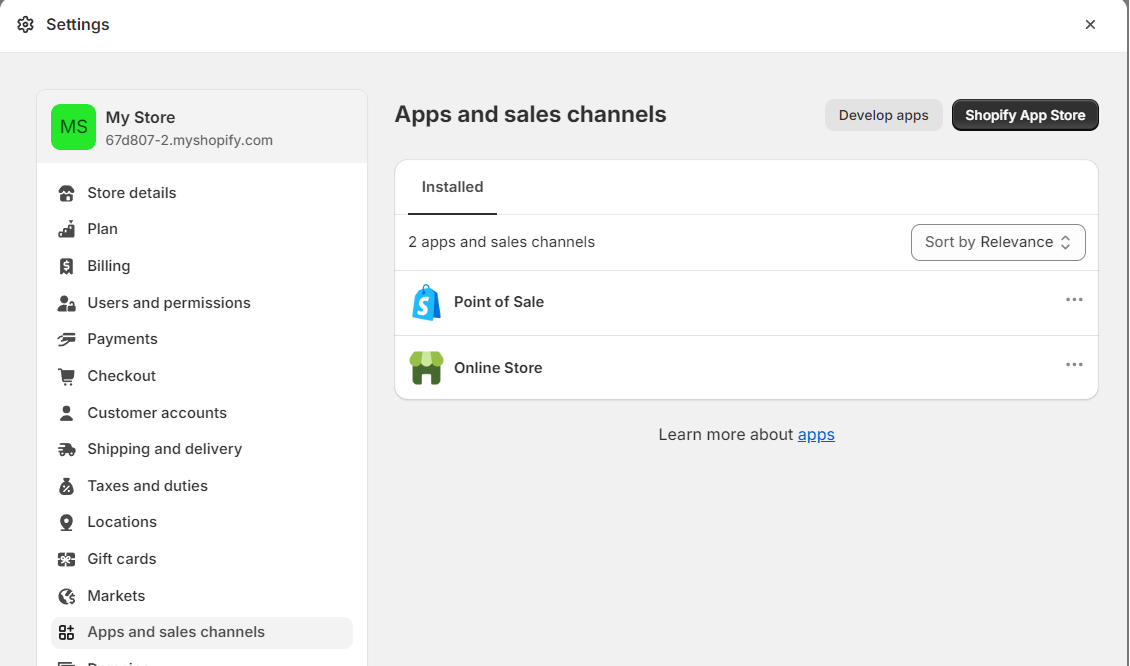The height and width of the screenshot is (666, 1130).
Task: Click the 2 apps and sales channels count
Action: [502, 242]
